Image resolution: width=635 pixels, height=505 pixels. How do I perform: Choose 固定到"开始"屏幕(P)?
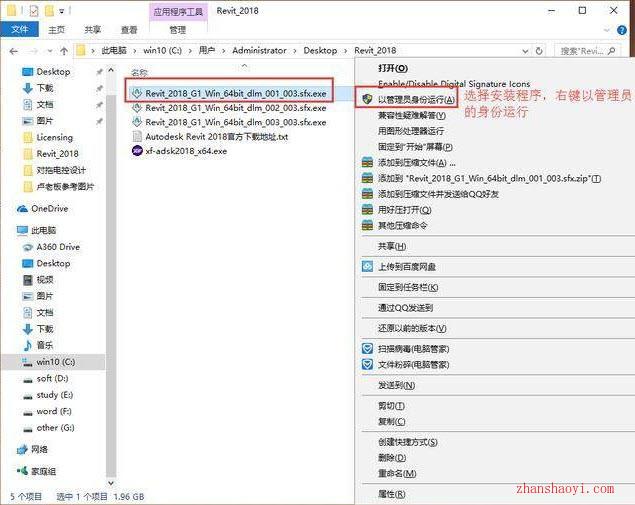[415, 147]
